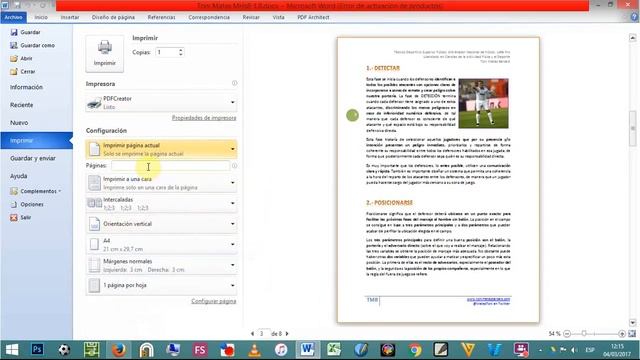
Task: Click the page preview thumbnail
Action: click(438, 180)
